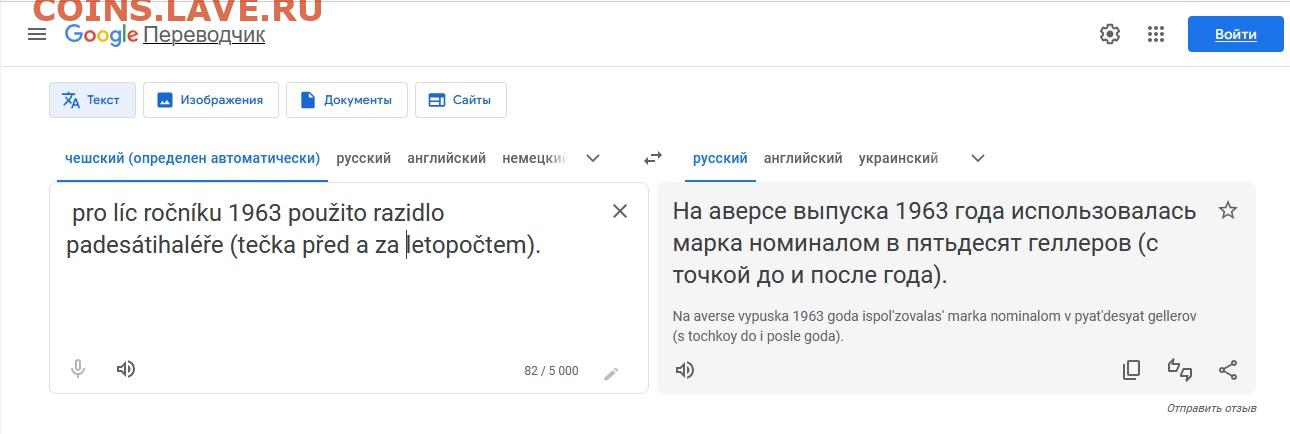1290x434 pixels.
Task: Open the settings gear icon
Action: 1109,34
